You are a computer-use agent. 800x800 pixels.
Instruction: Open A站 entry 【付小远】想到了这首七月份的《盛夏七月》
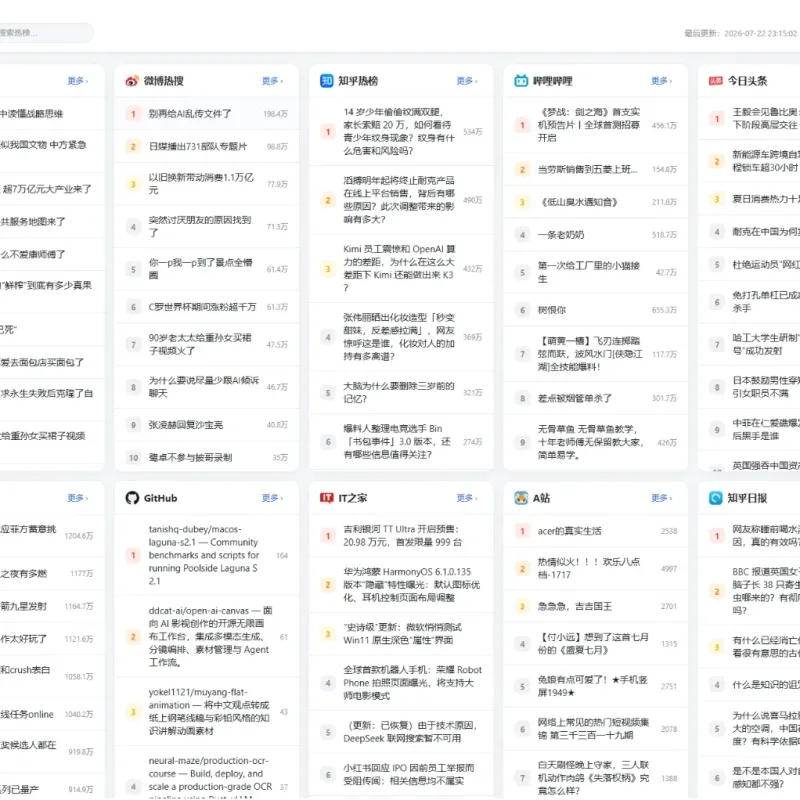pyautogui.click(x=595, y=644)
